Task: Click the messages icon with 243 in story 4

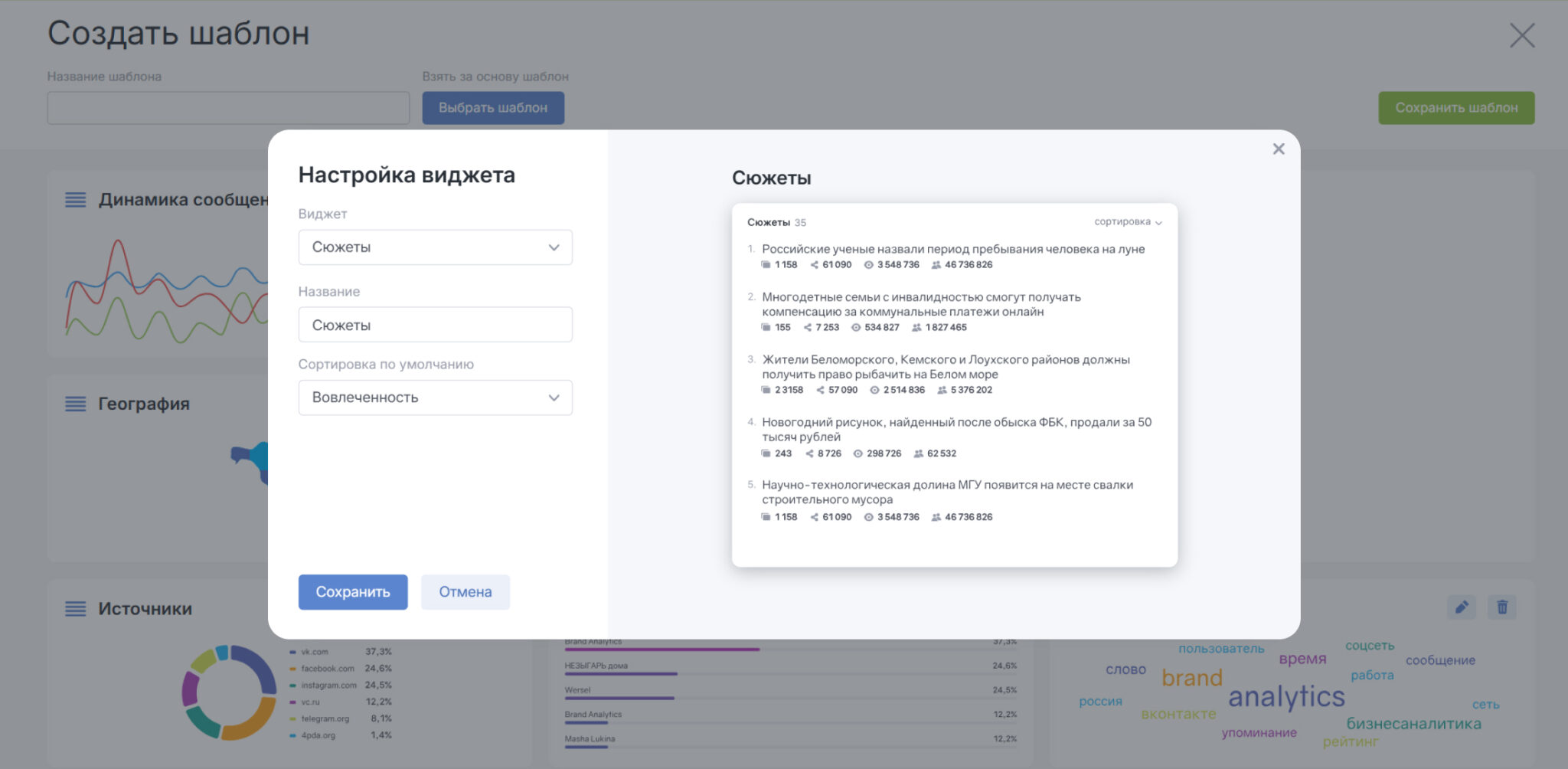Action: pyautogui.click(x=766, y=454)
